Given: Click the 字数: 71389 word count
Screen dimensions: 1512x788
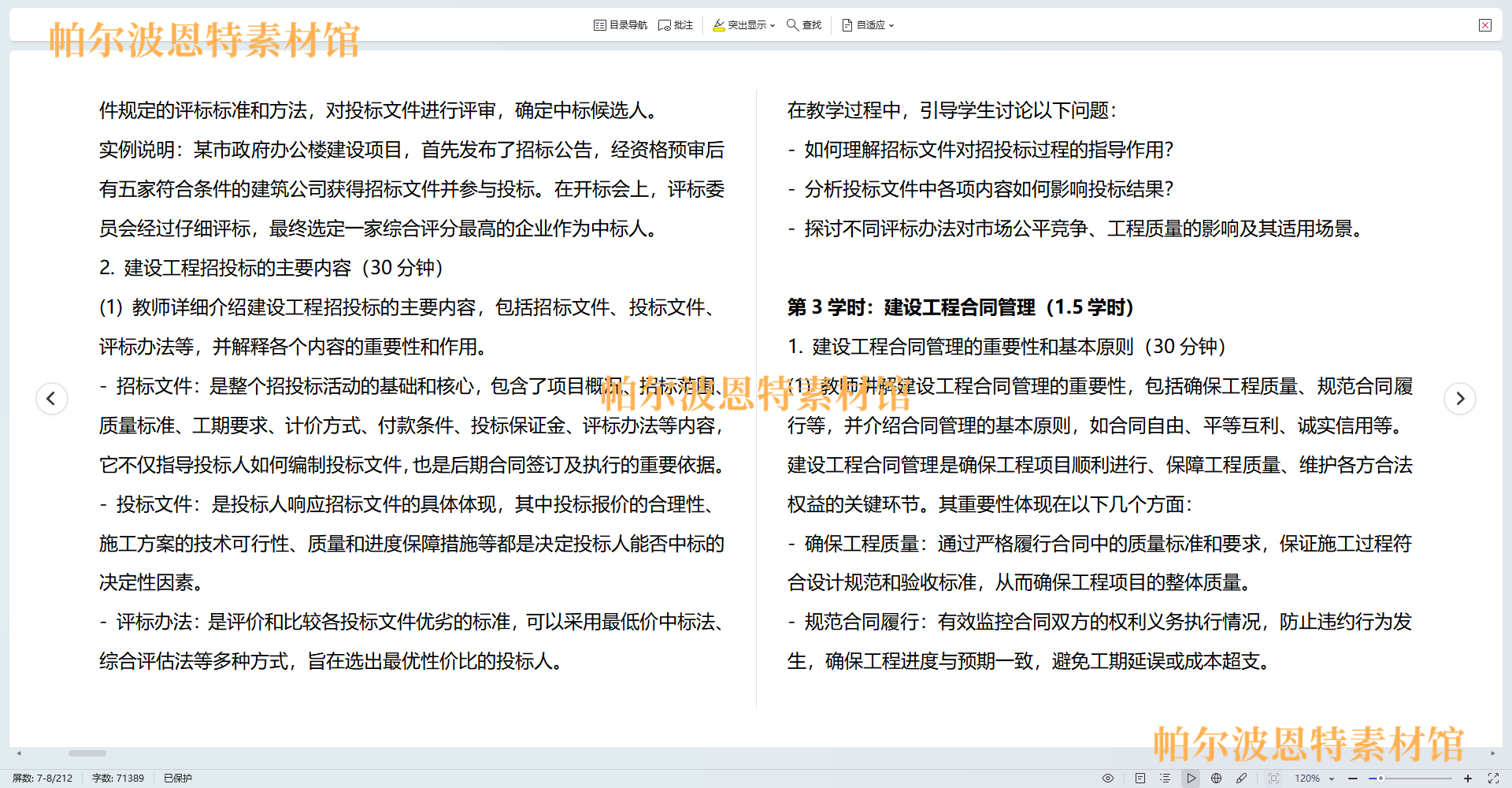Looking at the screenshot, I should 118,778.
